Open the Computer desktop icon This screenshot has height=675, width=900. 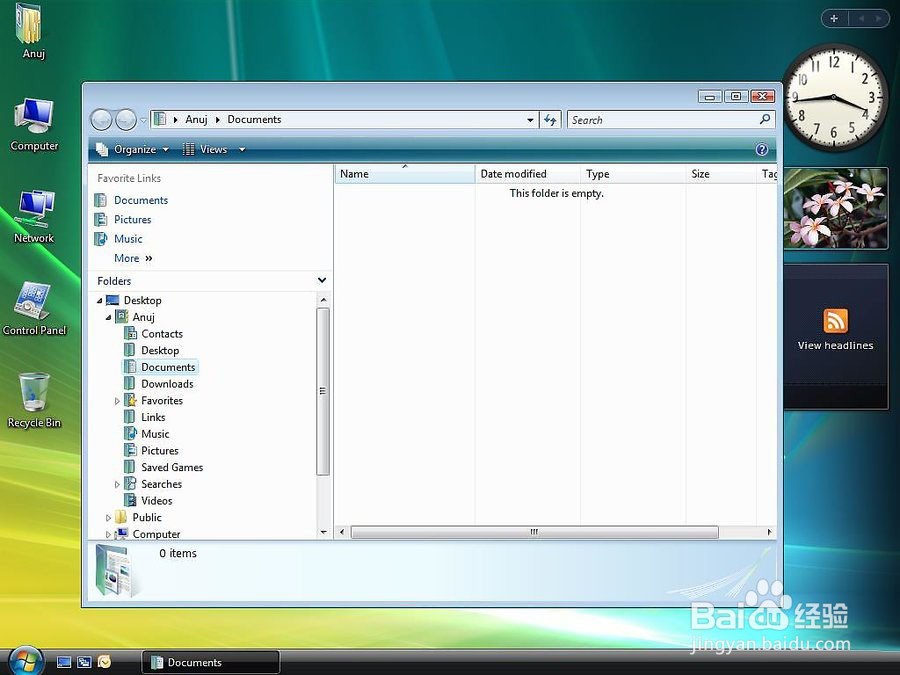tap(34, 125)
